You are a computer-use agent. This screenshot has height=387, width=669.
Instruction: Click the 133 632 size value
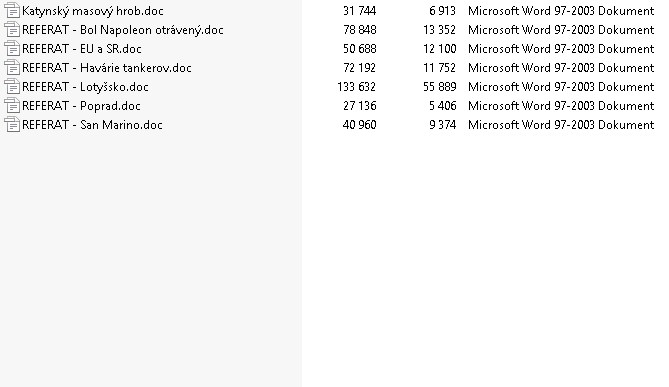click(x=357, y=87)
